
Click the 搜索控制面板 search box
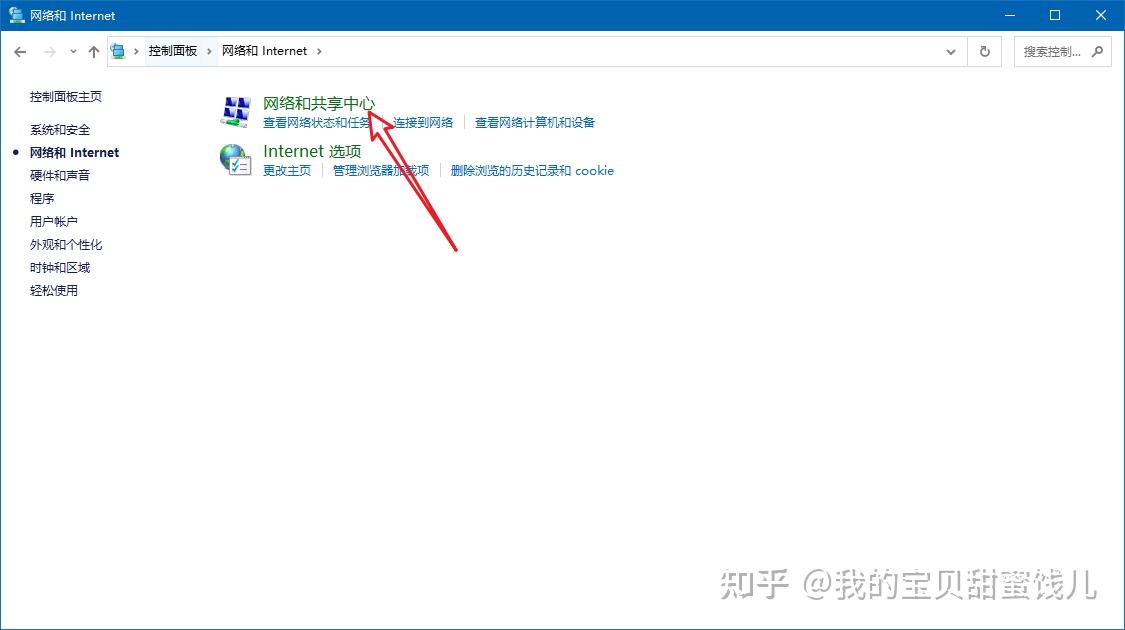click(x=1063, y=52)
